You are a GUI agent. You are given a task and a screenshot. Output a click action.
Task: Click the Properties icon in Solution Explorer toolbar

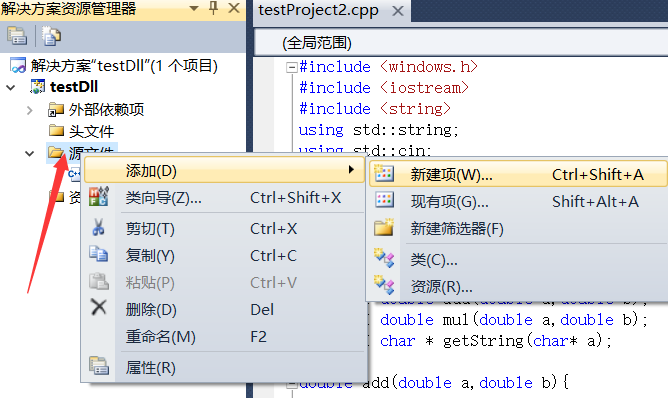[x=17, y=36]
